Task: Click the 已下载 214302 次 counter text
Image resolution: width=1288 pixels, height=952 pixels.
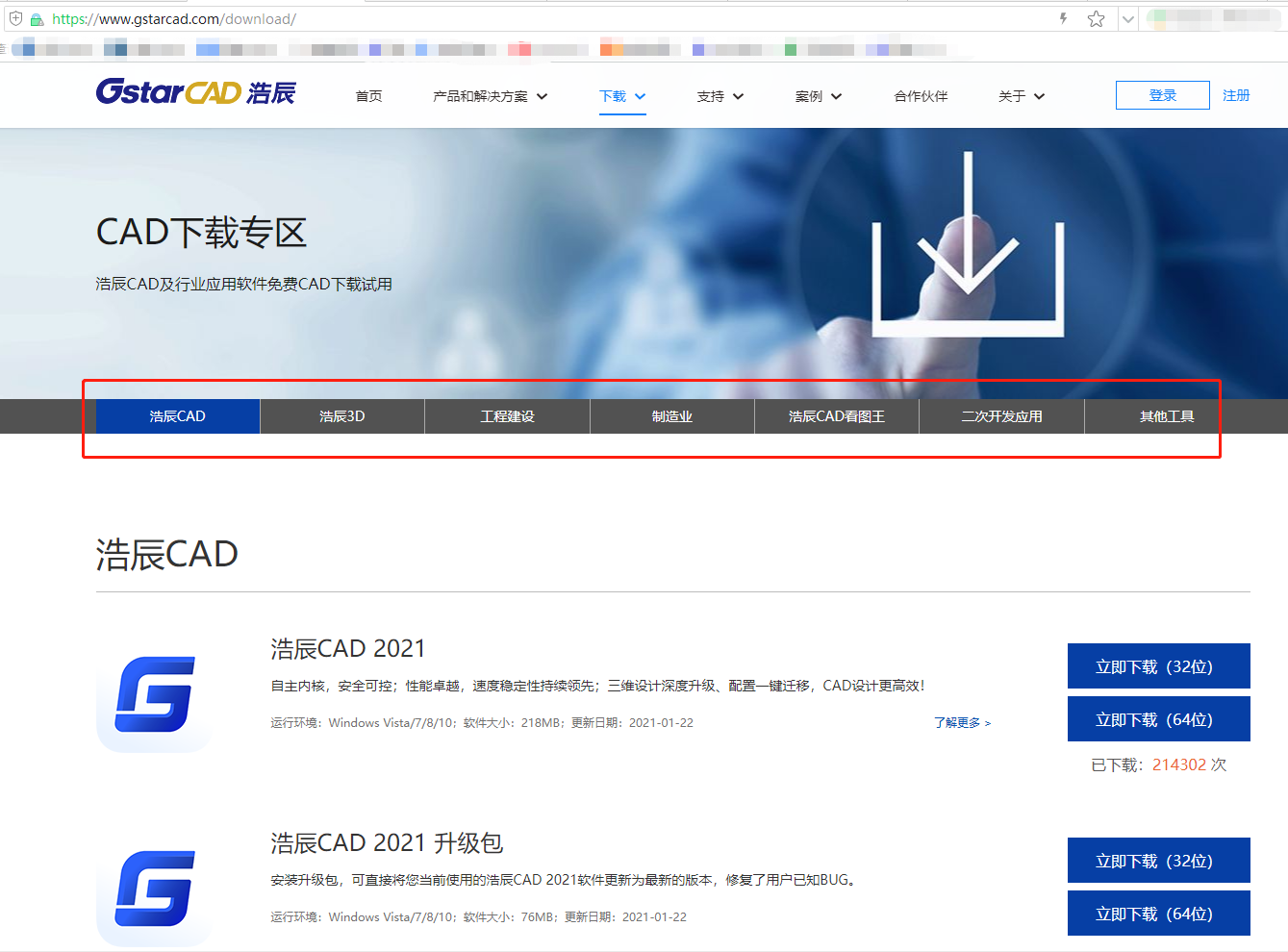Action: pyautogui.click(x=1159, y=764)
